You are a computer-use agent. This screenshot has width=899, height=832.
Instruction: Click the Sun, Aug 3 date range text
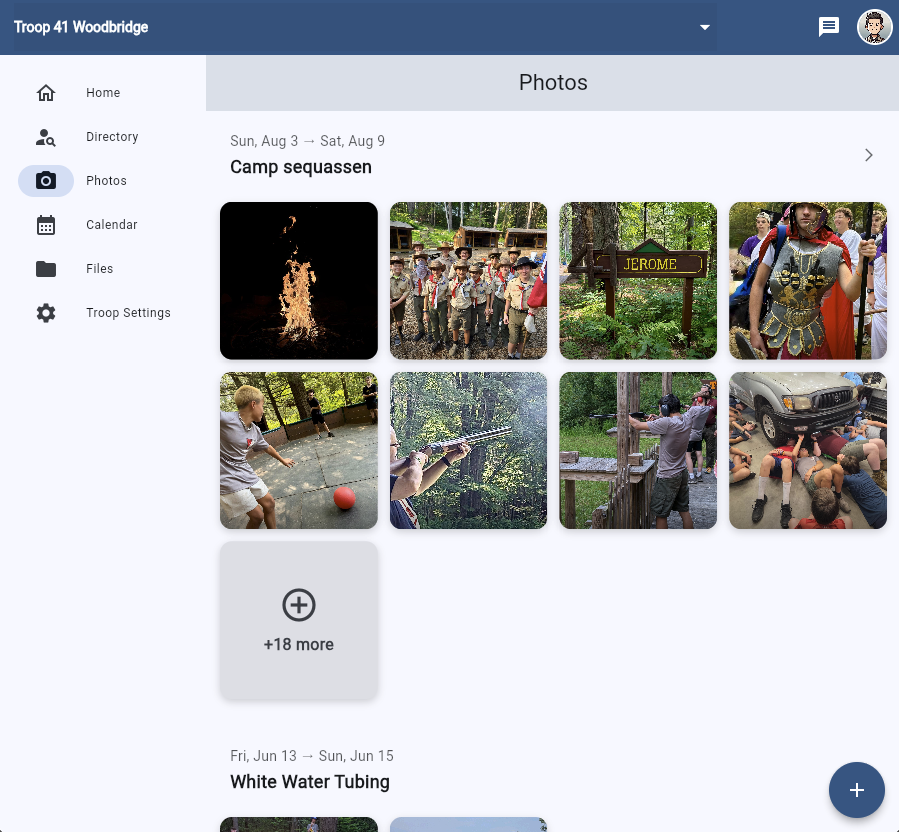307,141
